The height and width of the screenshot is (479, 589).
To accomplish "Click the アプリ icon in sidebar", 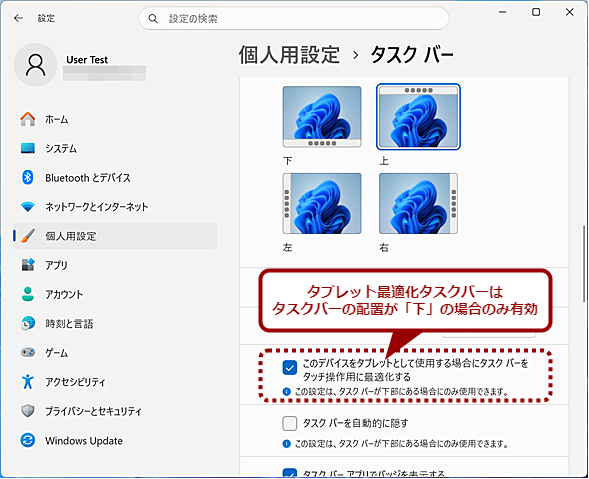I will tap(27, 265).
